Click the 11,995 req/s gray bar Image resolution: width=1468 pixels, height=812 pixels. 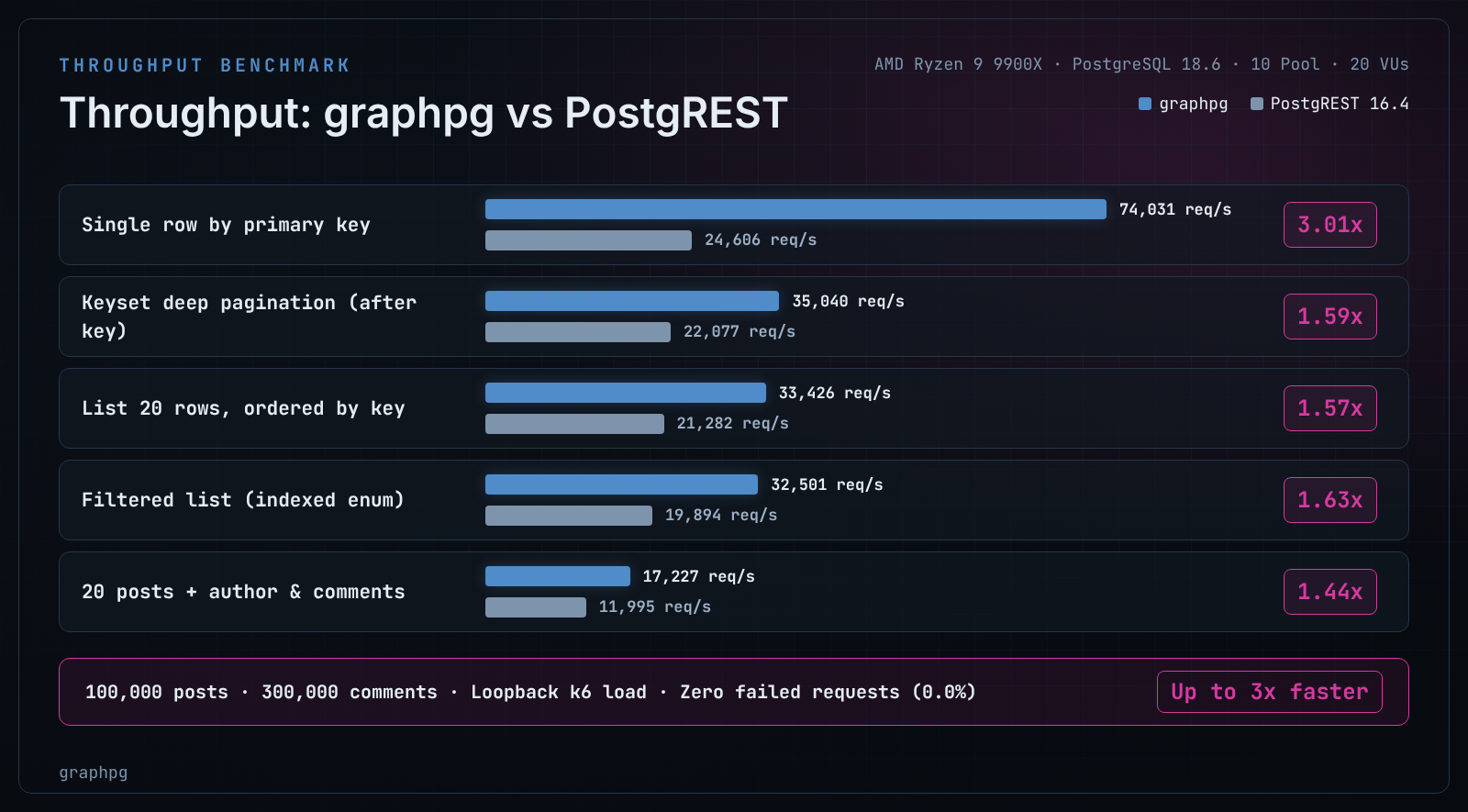[x=536, y=607]
